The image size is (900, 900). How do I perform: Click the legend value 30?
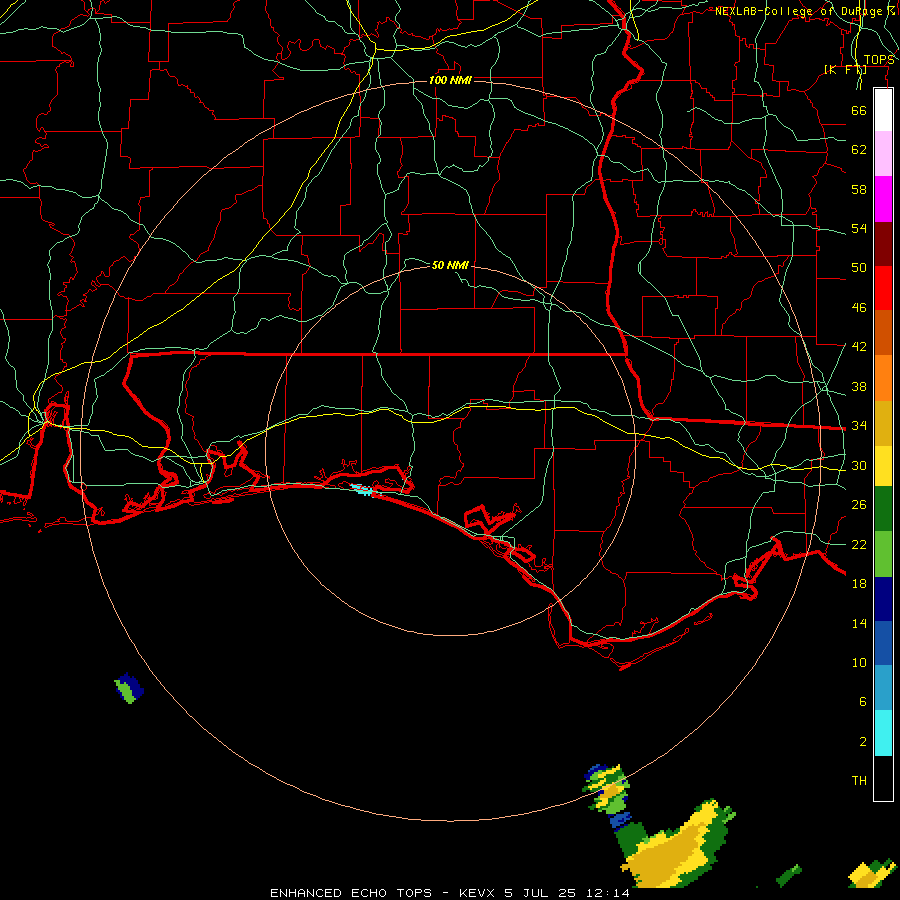(x=859, y=465)
